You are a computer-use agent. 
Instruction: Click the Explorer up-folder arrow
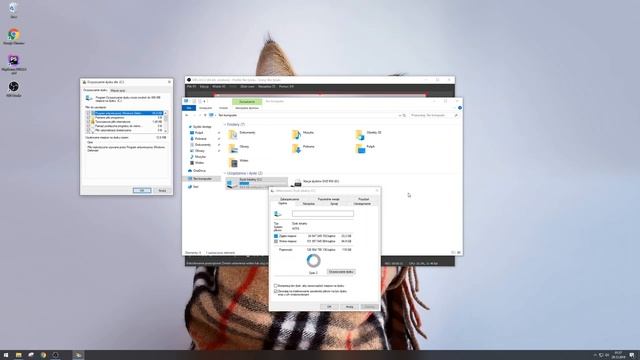205,116
